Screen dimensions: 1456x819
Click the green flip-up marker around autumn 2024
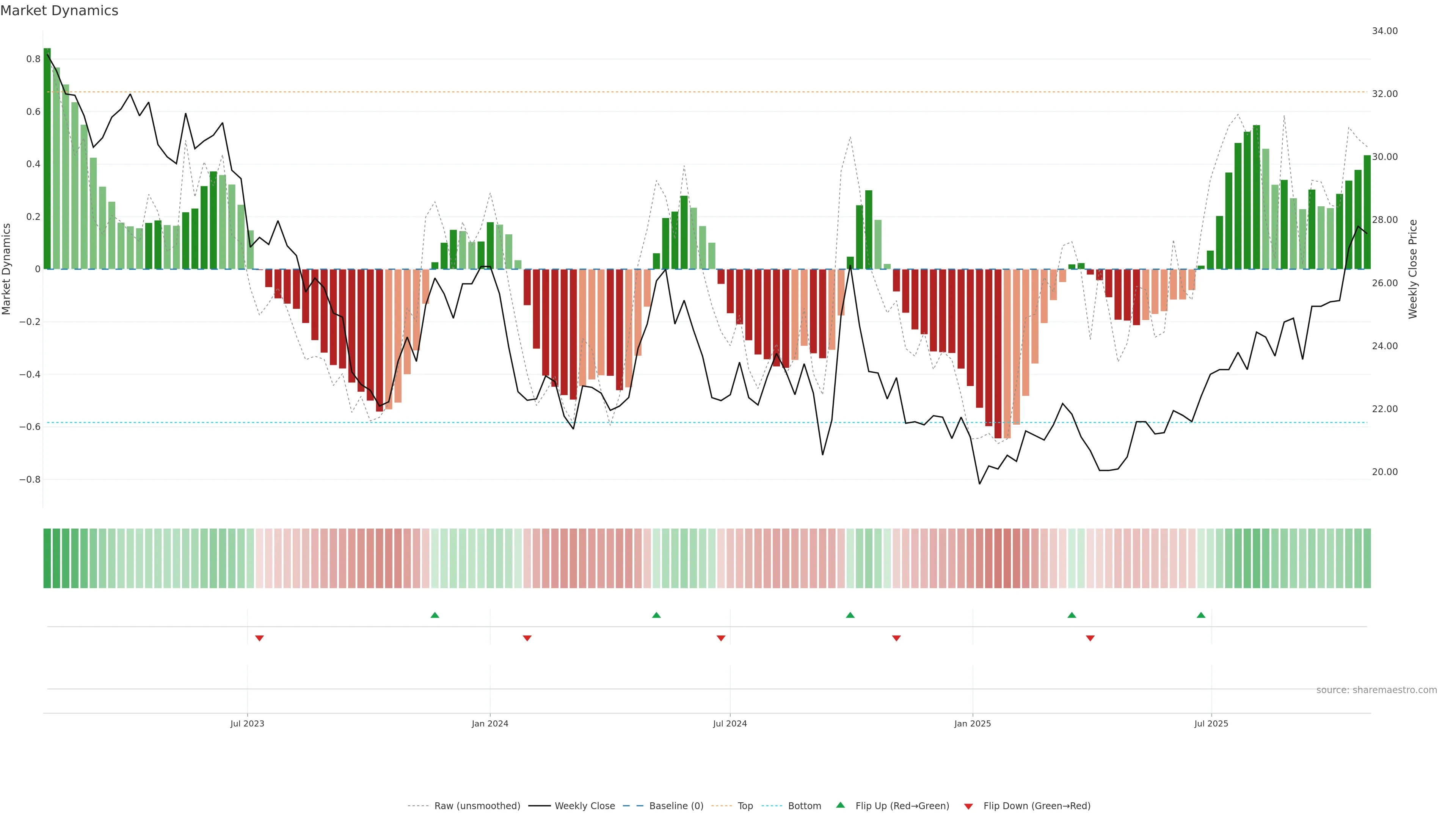(x=850, y=615)
